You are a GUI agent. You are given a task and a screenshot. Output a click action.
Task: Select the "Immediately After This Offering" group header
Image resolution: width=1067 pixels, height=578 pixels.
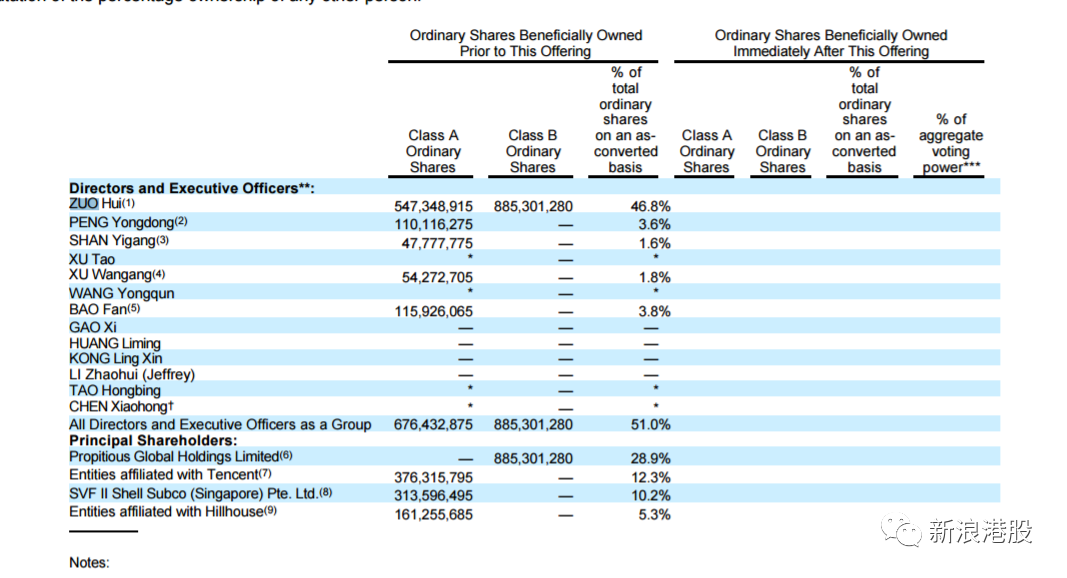pyautogui.click(x=831, y=44)
